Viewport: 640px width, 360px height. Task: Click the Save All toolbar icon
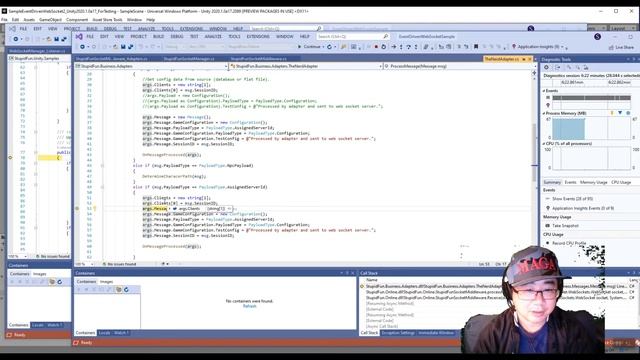[x=130, y=47]
